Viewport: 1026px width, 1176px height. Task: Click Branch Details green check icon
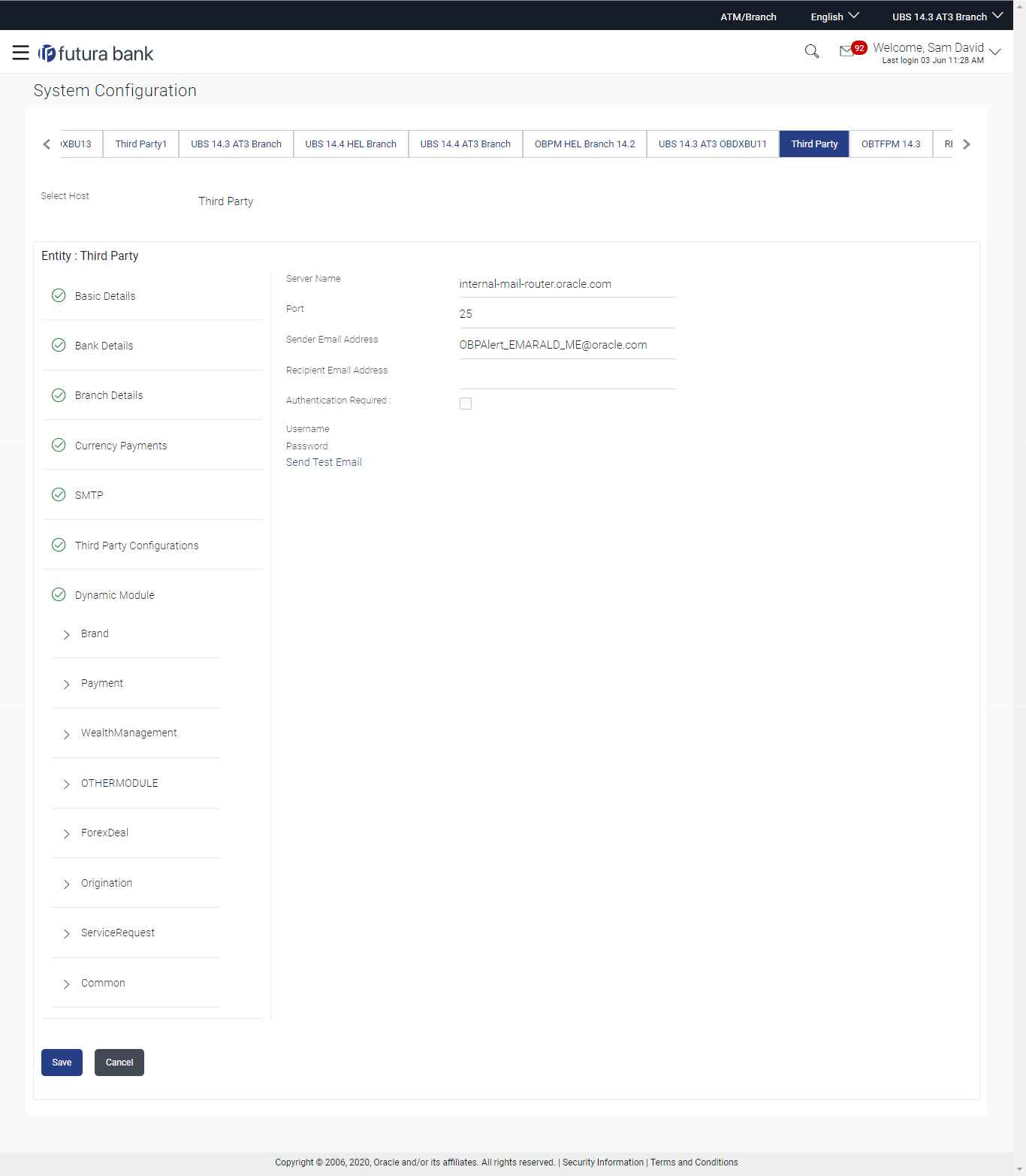59,395
